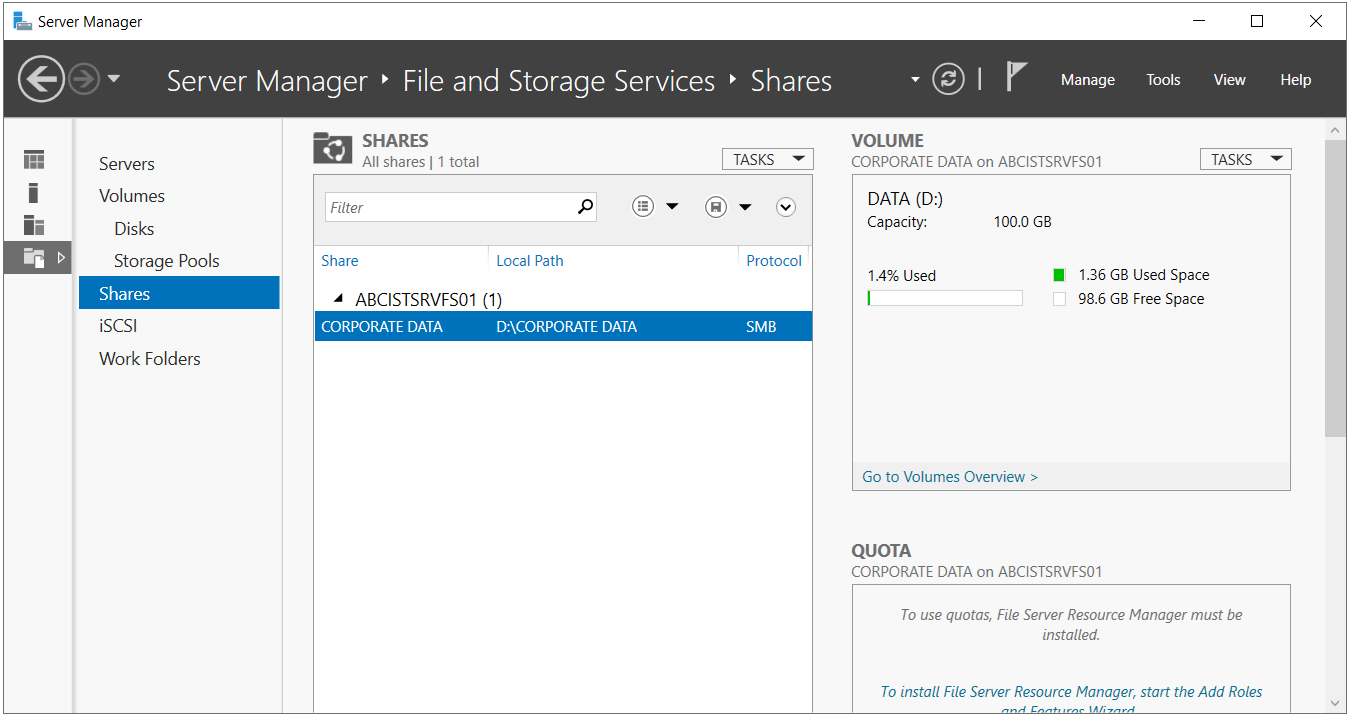
Task: Click the vertical scrollbar thumb
Action: [x=1335, y=288]
